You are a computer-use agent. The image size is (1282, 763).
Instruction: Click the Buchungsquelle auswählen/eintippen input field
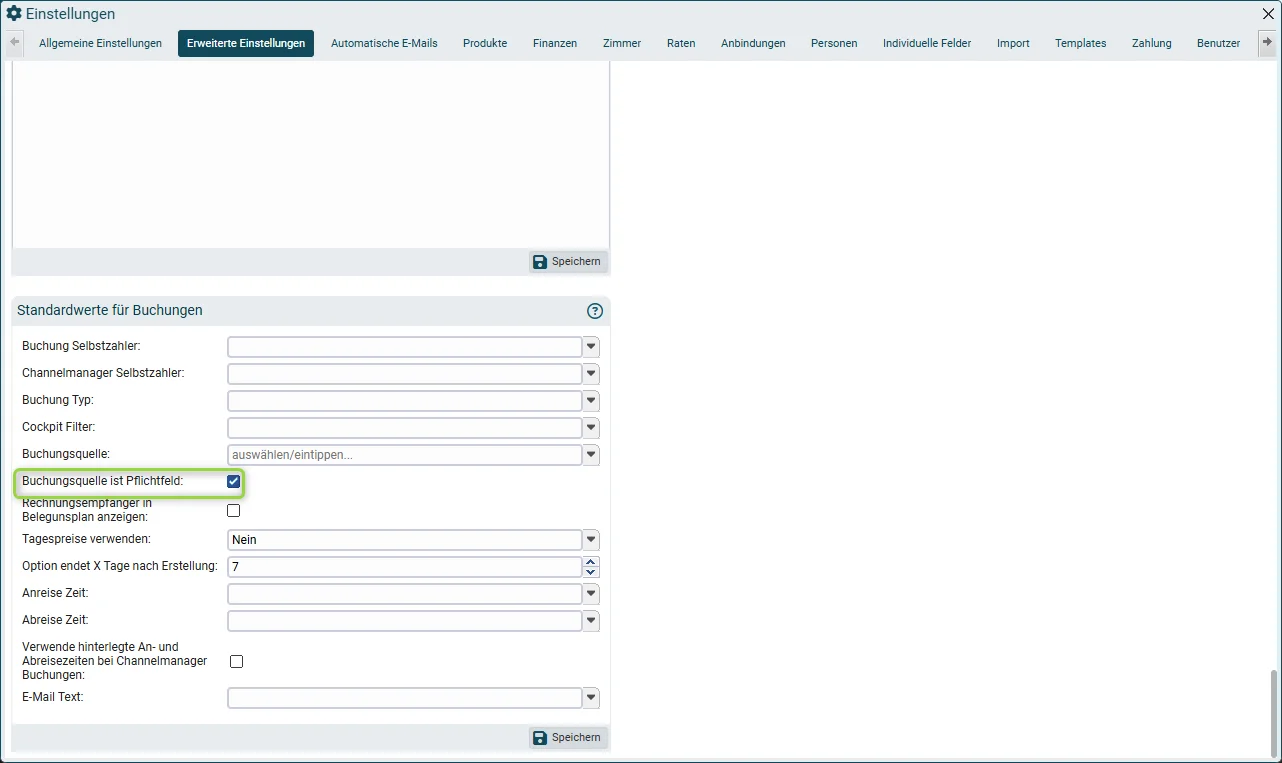pyautogui.click(x=405, y=455)
